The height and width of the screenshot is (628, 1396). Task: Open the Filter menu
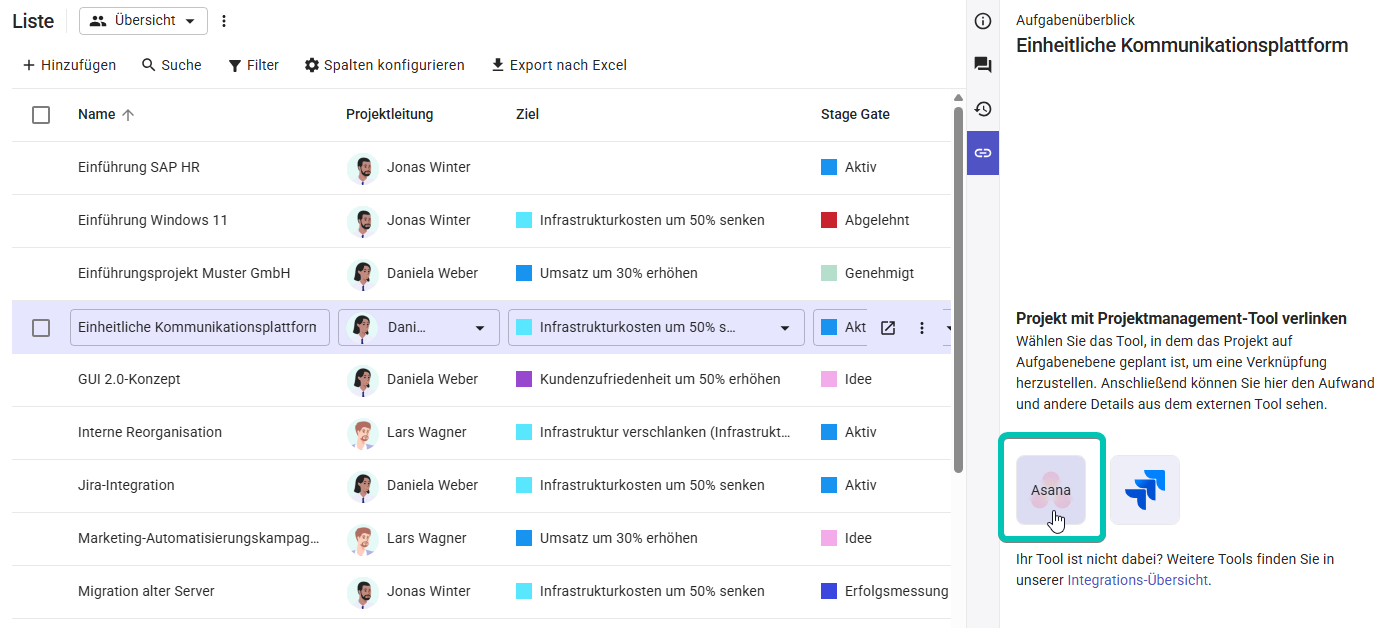(x=253, y=64)
